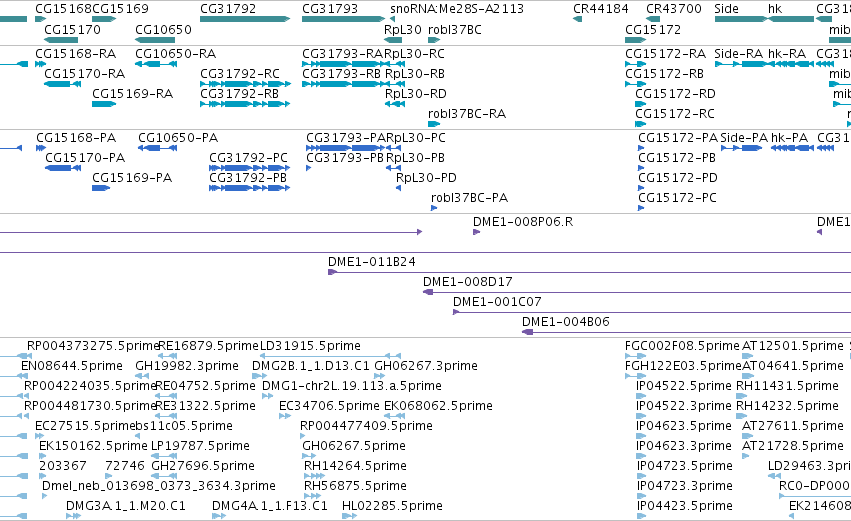This screenshot has height=521, width=851.
Task: Select protein CG31793-PB
Action: (309, 168)
